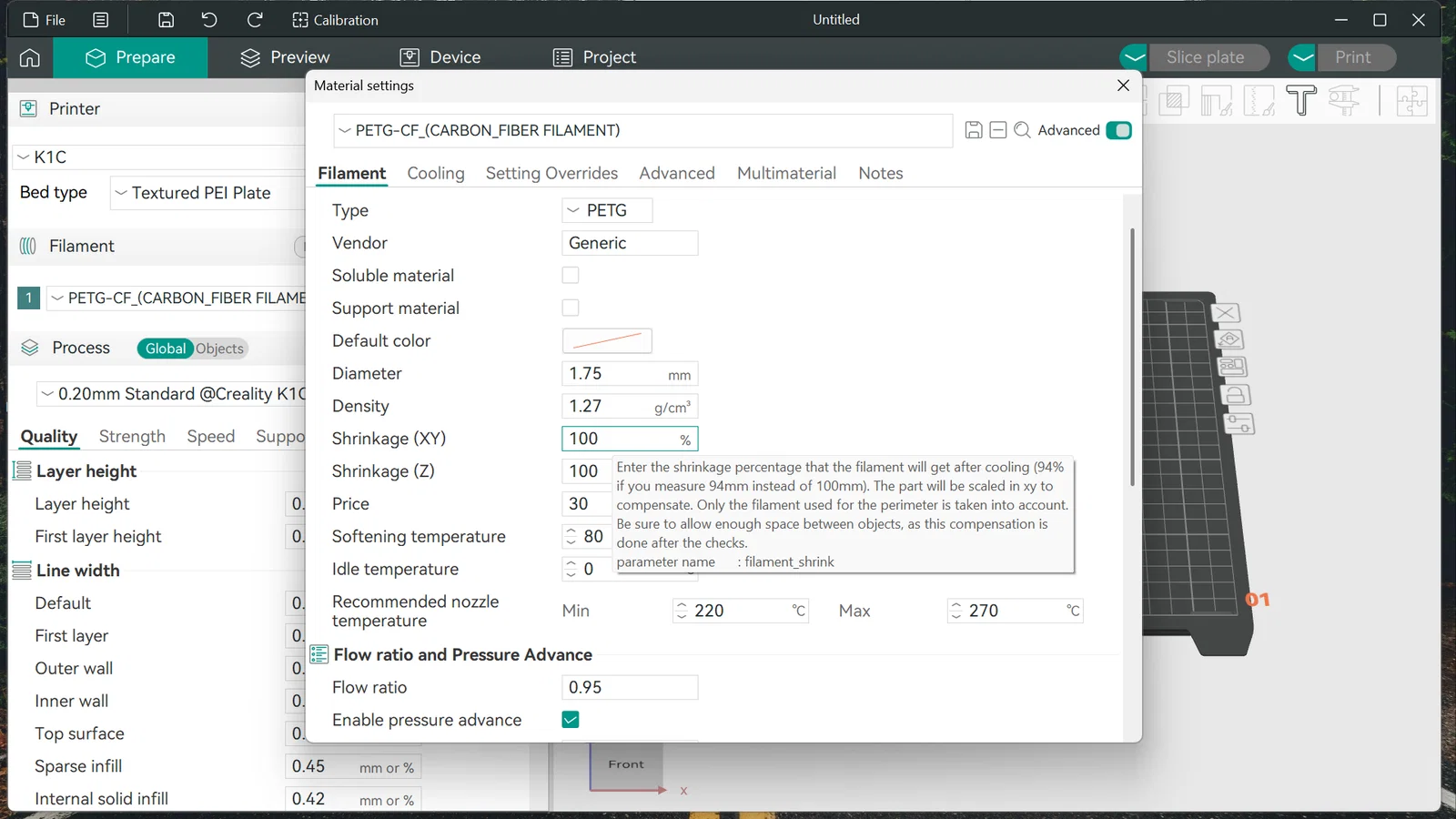1456x819 pixels.
Task: Switch to the Cooling tab
Action: (436, 173)
